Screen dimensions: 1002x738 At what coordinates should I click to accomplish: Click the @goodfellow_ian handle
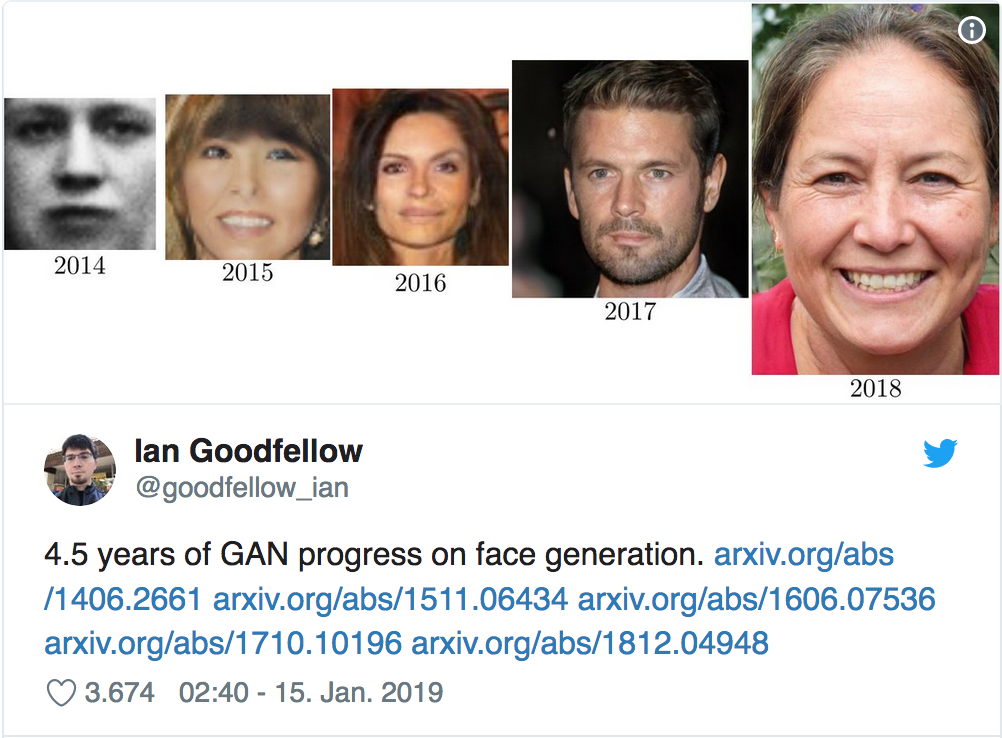click(241, 488)
